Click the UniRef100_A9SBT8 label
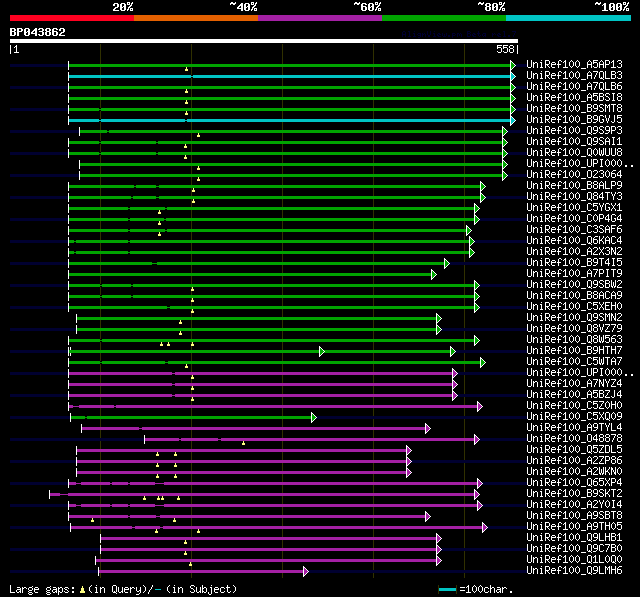The image size is (640, 597). click(x=574, y=516)
